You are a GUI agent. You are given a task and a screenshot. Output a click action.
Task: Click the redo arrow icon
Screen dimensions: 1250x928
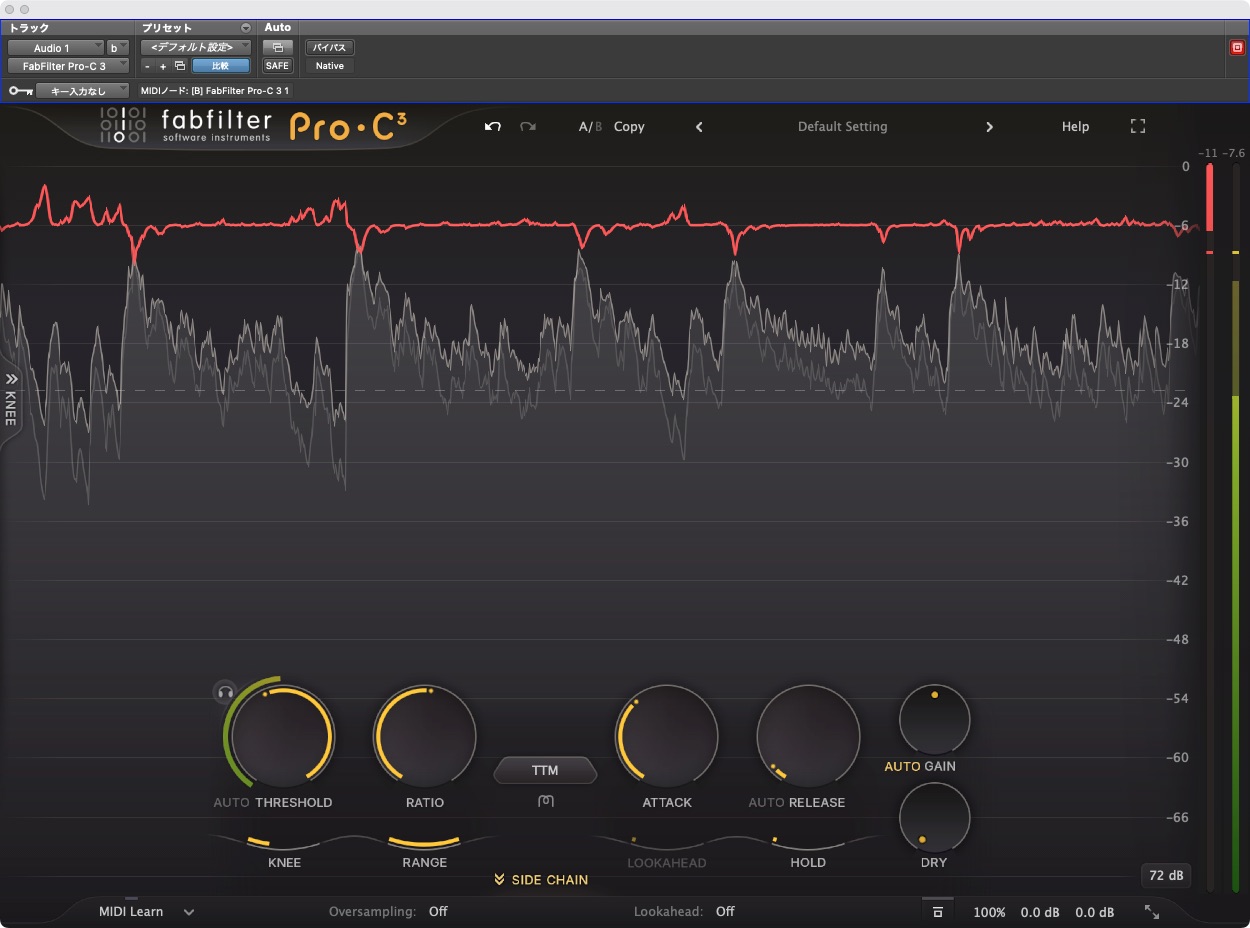click(x=528, y=127)
